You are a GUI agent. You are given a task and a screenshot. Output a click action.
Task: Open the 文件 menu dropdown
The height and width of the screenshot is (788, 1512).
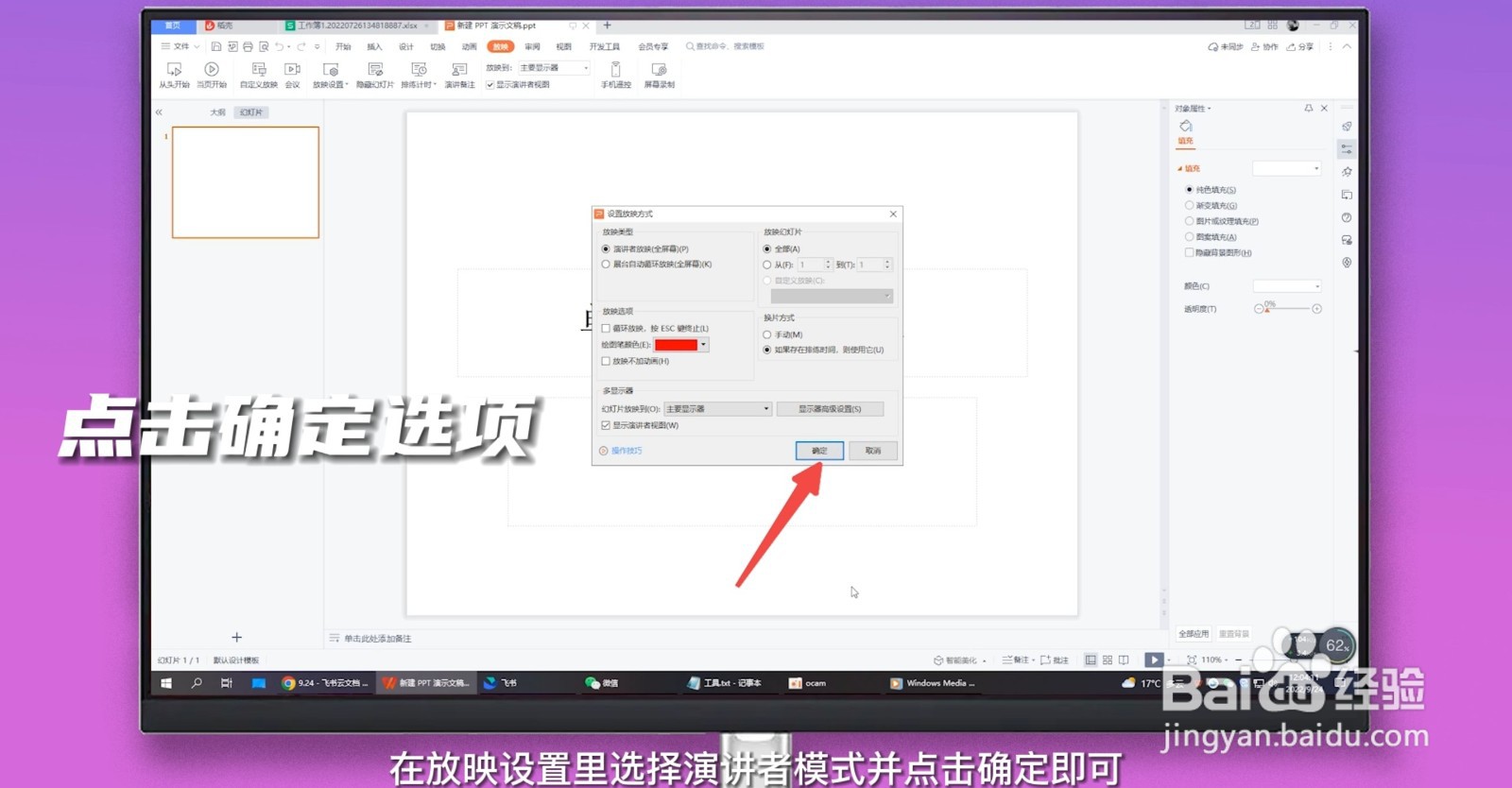click(x=180, y=46)
